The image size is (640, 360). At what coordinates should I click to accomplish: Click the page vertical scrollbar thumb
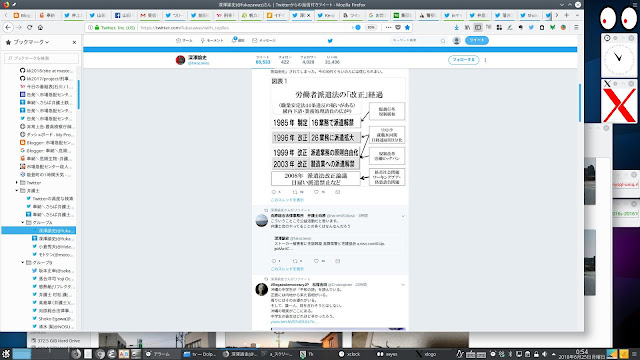(x=580, y=102)
